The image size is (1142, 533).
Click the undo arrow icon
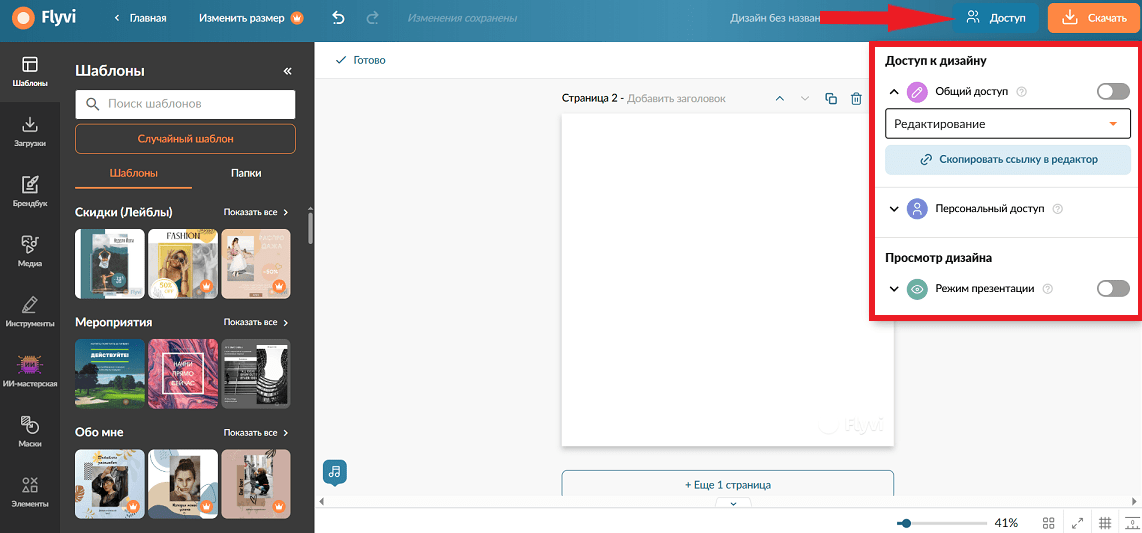pyautogui.click(x=338, y=18)
